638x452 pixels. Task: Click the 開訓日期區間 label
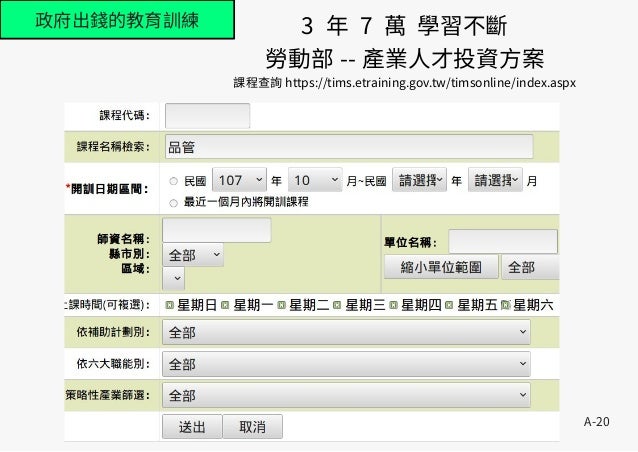(107, 189)
